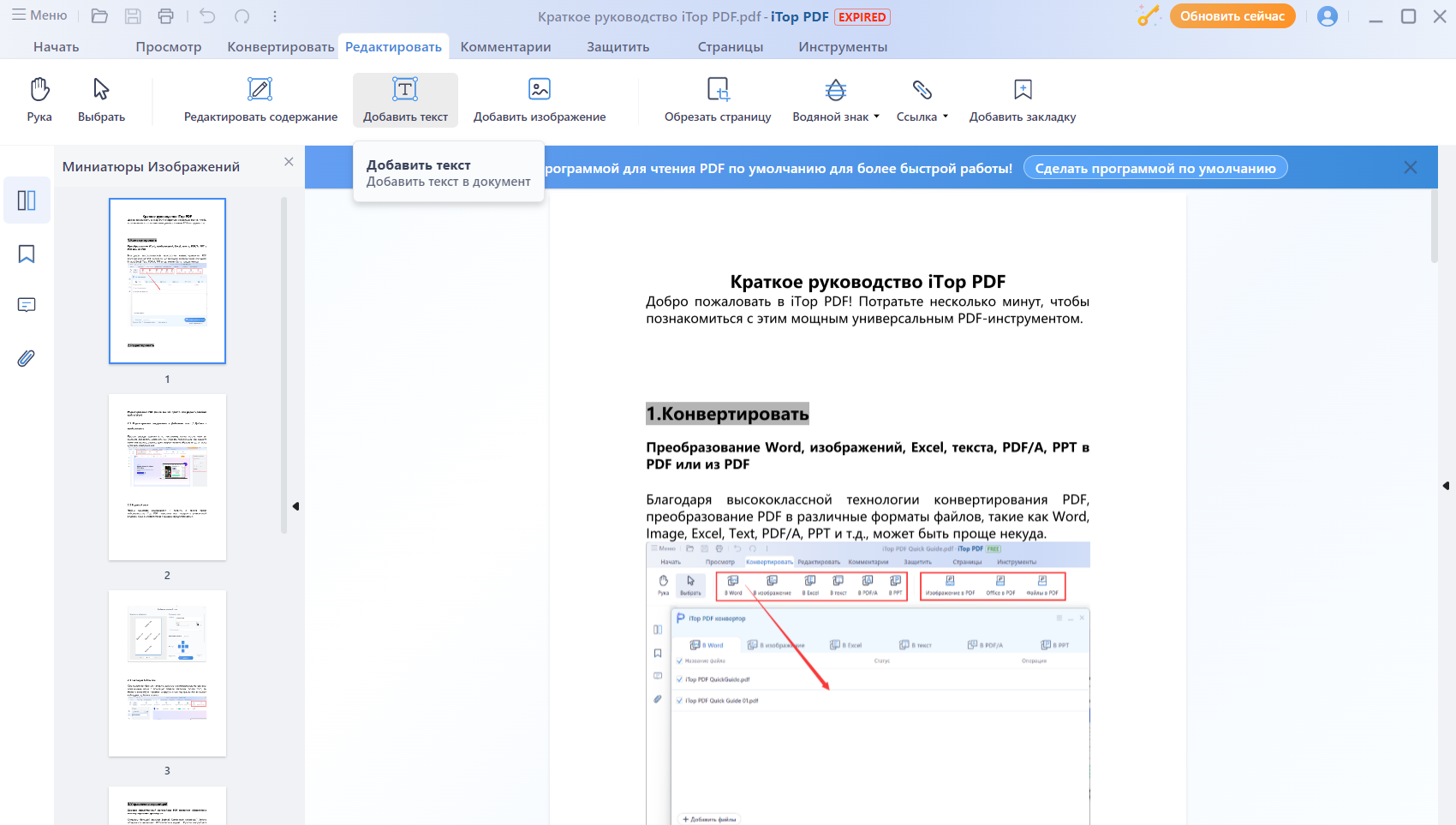Toggle the thumbnails panel sidebar icon

(27, 200)
